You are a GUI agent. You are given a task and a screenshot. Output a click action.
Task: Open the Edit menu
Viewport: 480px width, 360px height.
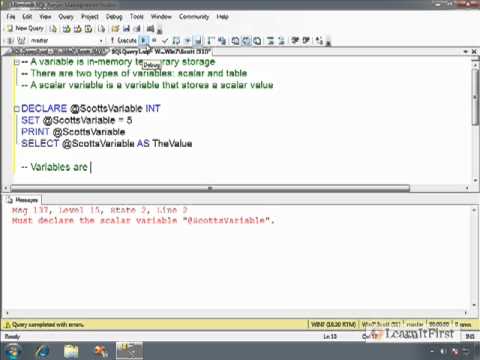[27, 17]
